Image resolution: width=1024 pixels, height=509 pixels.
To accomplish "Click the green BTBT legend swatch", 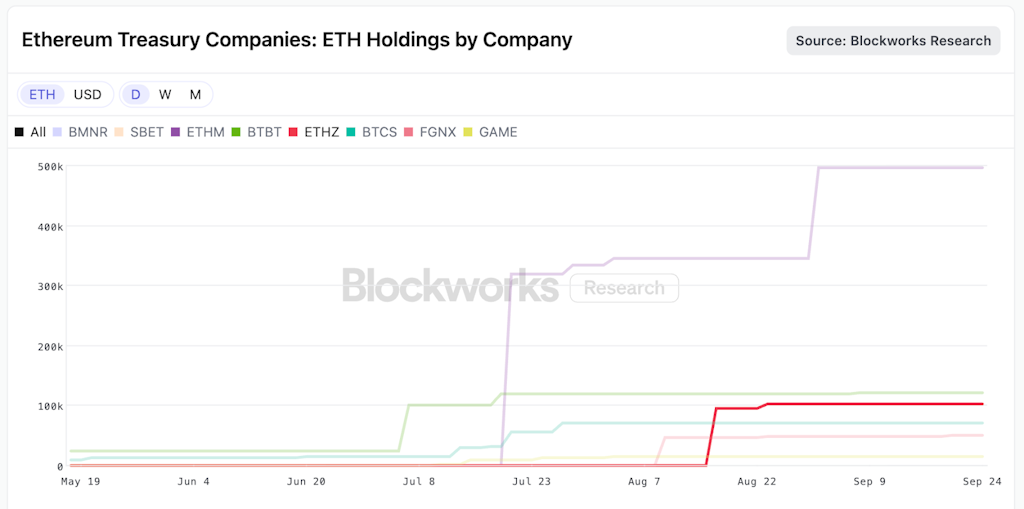I will 236,132.
